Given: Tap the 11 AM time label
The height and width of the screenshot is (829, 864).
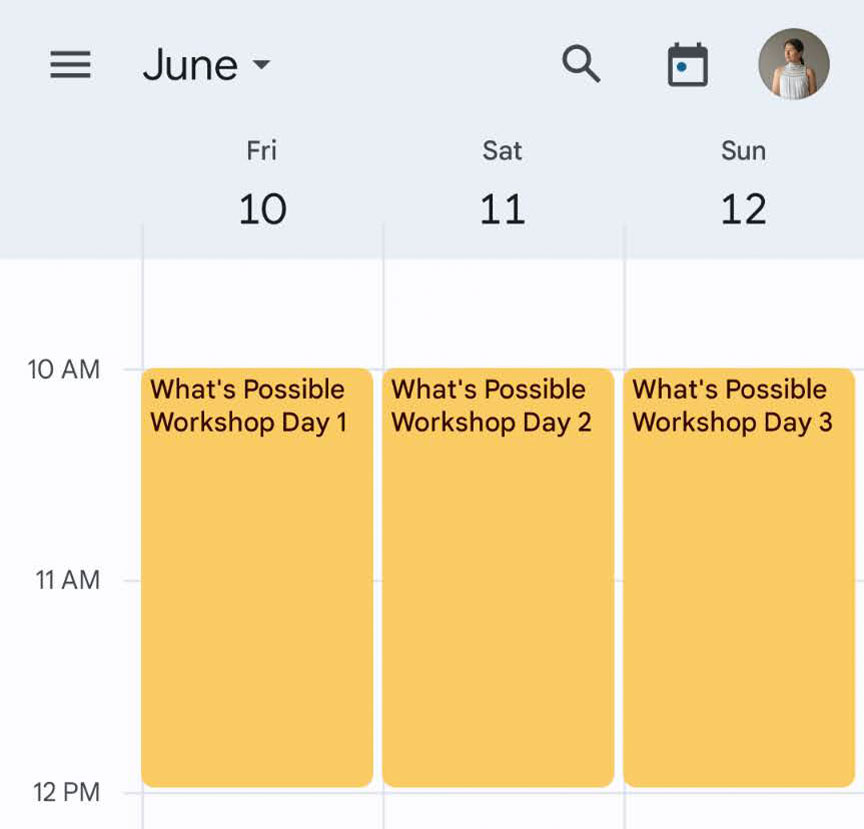Looking at the screenshot, I should pyautogui.click(x=68, y=580).
